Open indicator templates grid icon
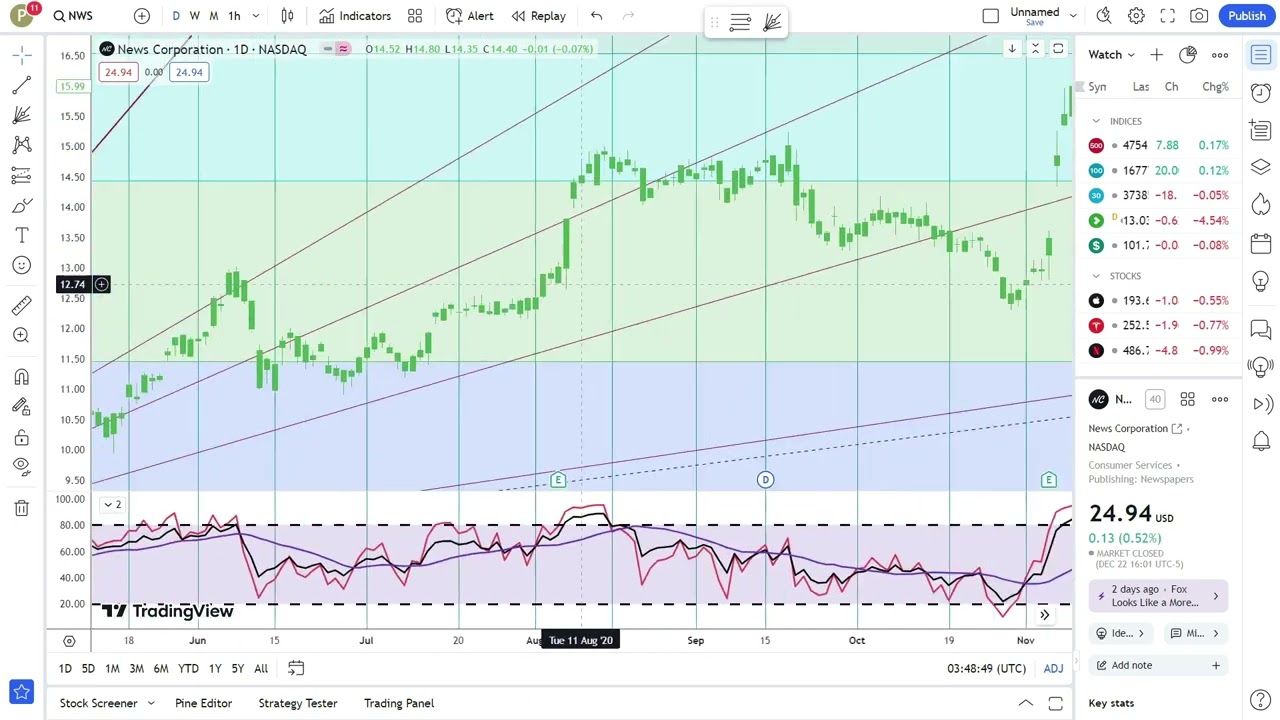This screenshot has width=1280, height=720. click(x=415, y=16)
